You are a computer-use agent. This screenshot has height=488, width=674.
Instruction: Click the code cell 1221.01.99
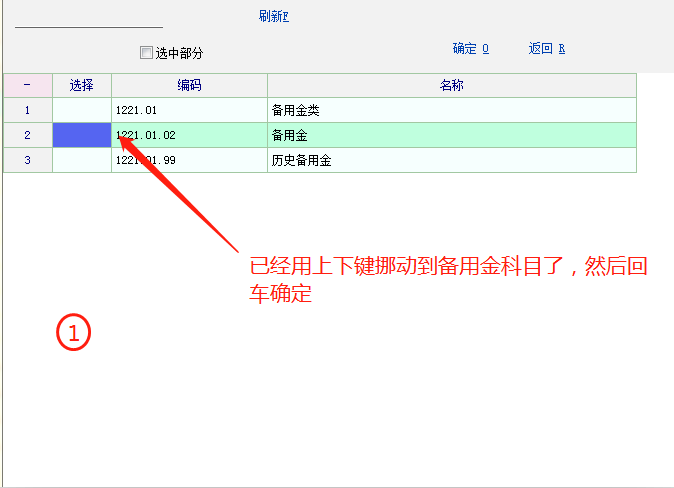coord(189,160)
